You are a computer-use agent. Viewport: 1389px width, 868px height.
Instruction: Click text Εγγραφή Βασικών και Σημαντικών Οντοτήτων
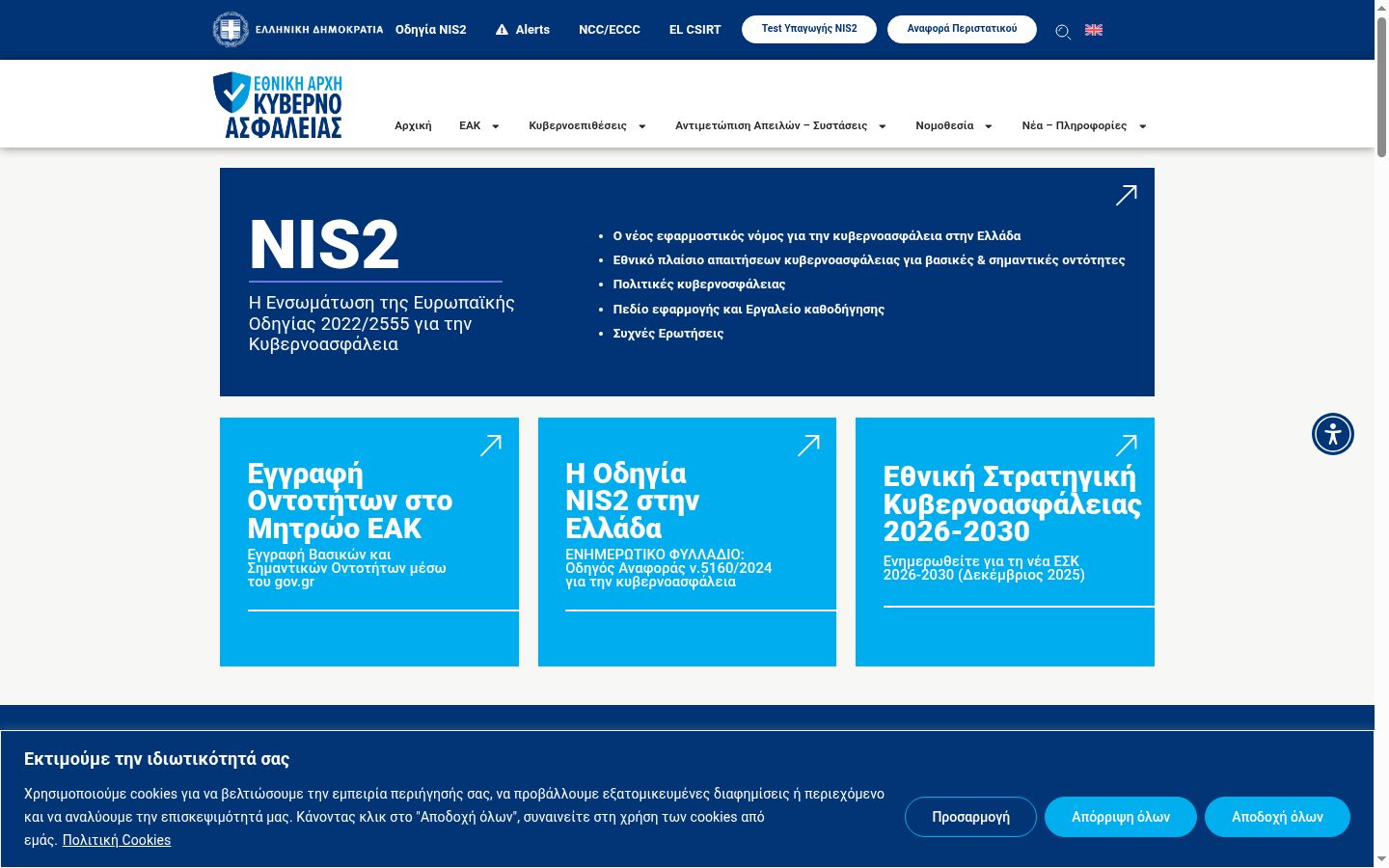click(x=346, y=568)
